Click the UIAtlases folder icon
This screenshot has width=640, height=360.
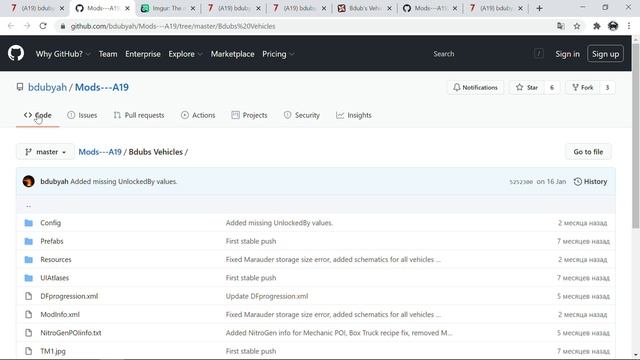pyautogui.click(x=29, y=278)
